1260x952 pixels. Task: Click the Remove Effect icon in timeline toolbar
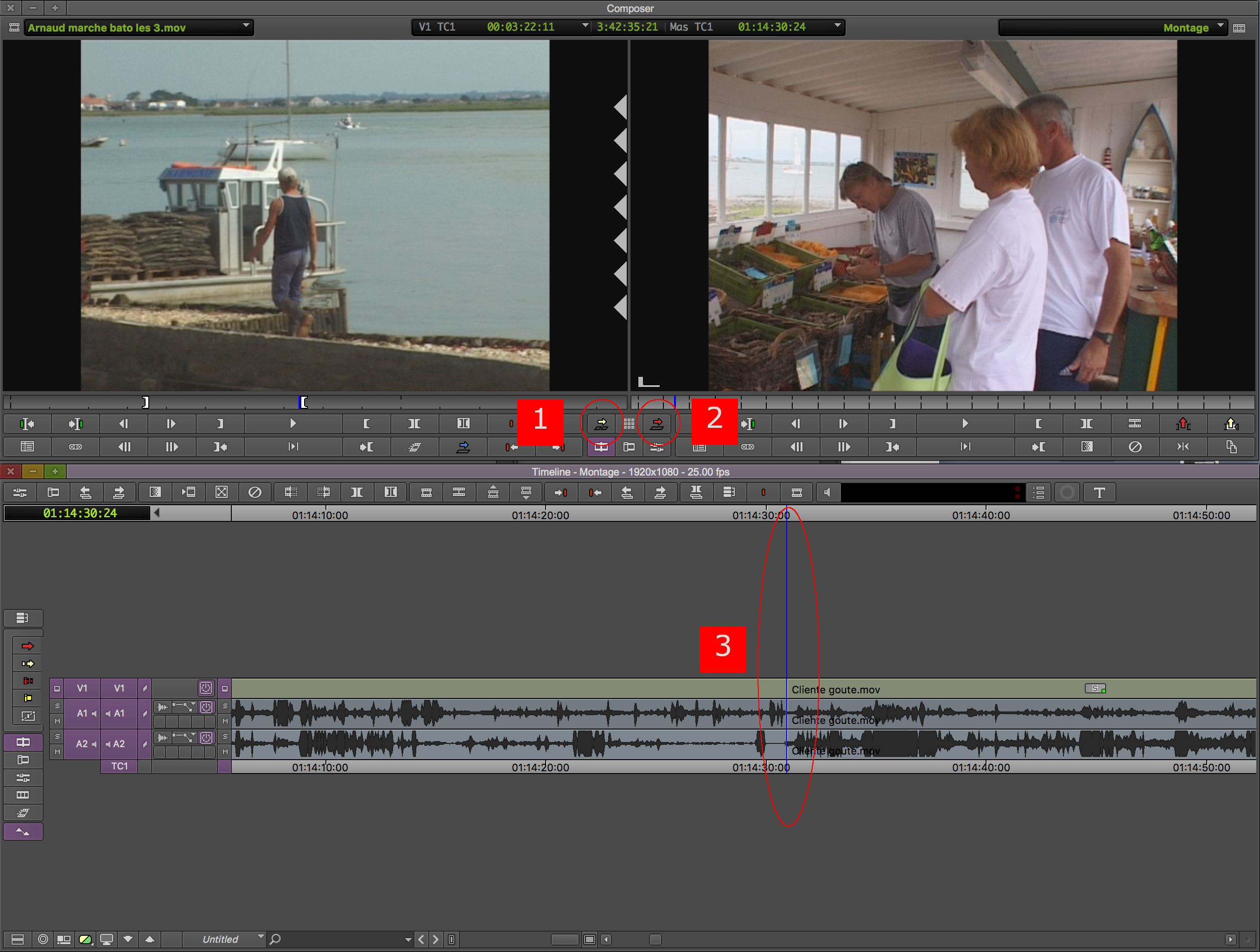(x=255, y=493)
